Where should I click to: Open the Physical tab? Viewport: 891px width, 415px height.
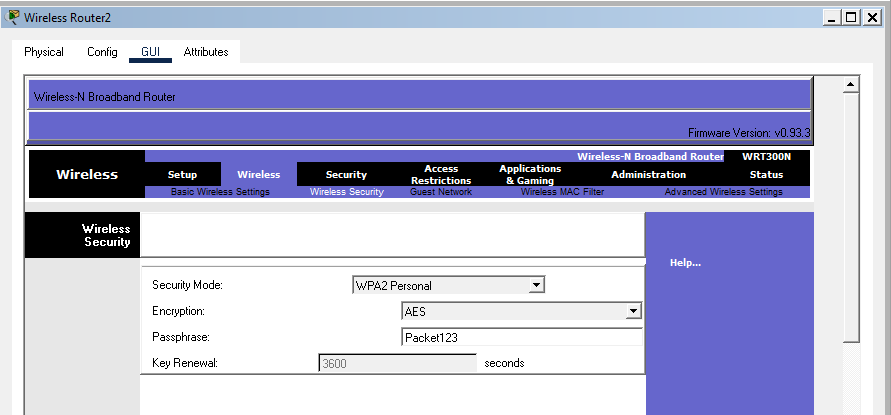tap(44, 52)
